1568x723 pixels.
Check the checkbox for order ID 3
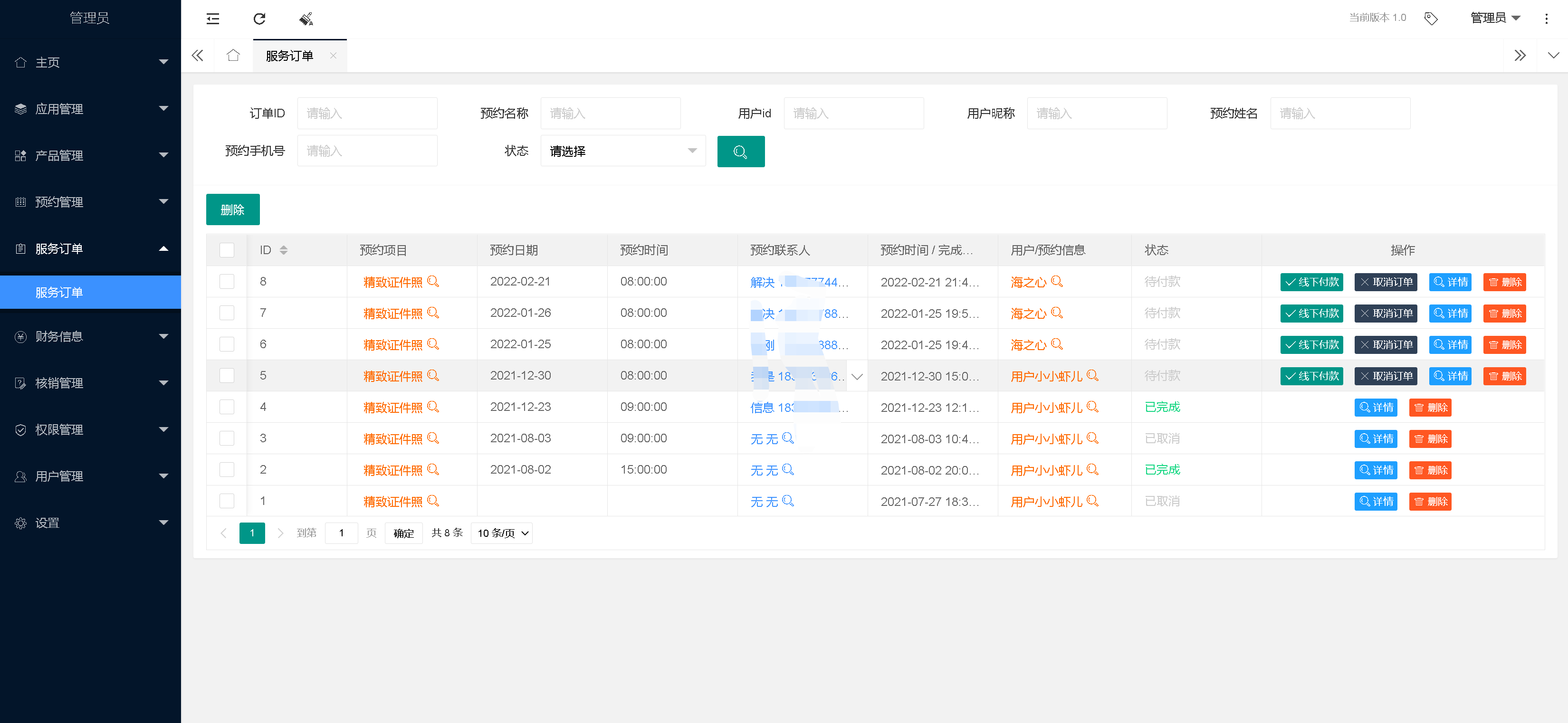(x=227, y=438)
